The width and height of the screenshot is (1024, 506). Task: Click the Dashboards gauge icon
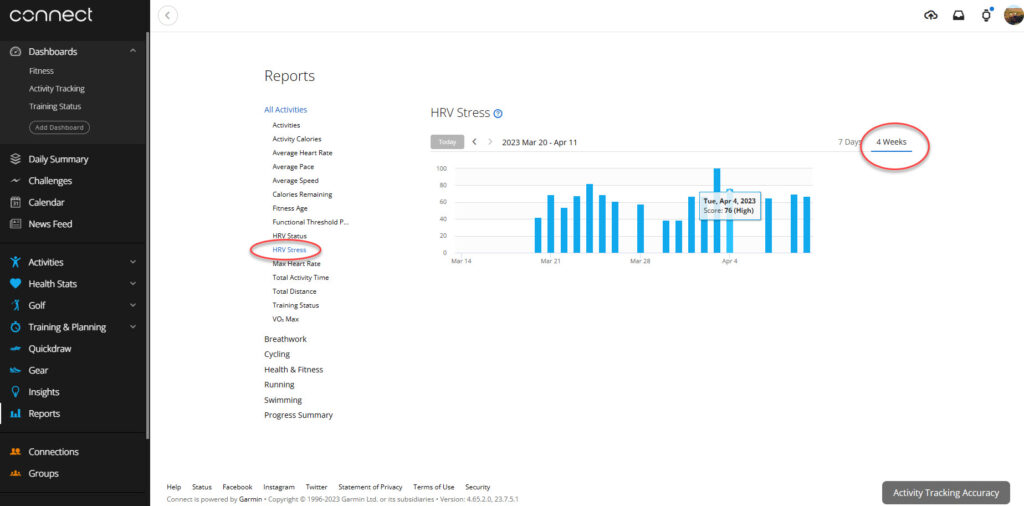[x=16, y=52]
